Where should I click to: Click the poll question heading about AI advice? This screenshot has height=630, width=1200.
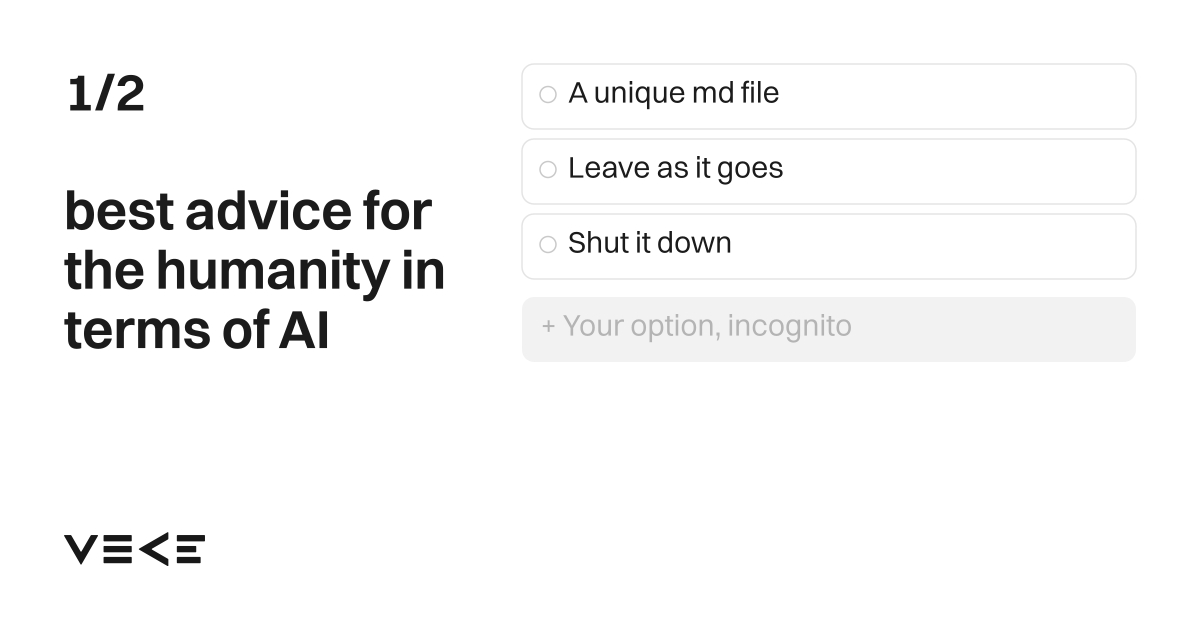coord(255,270)
